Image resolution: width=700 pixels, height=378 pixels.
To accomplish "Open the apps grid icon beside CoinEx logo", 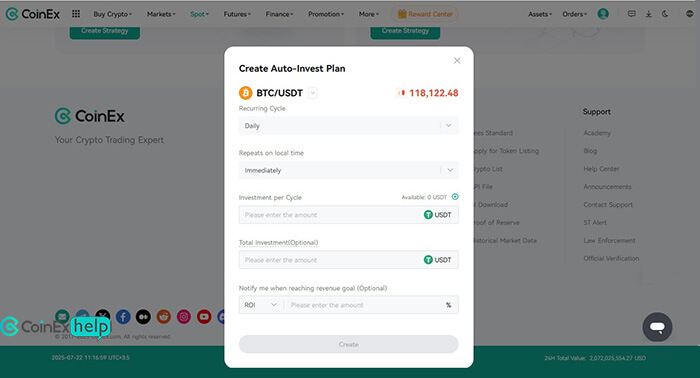I will 76,14.
